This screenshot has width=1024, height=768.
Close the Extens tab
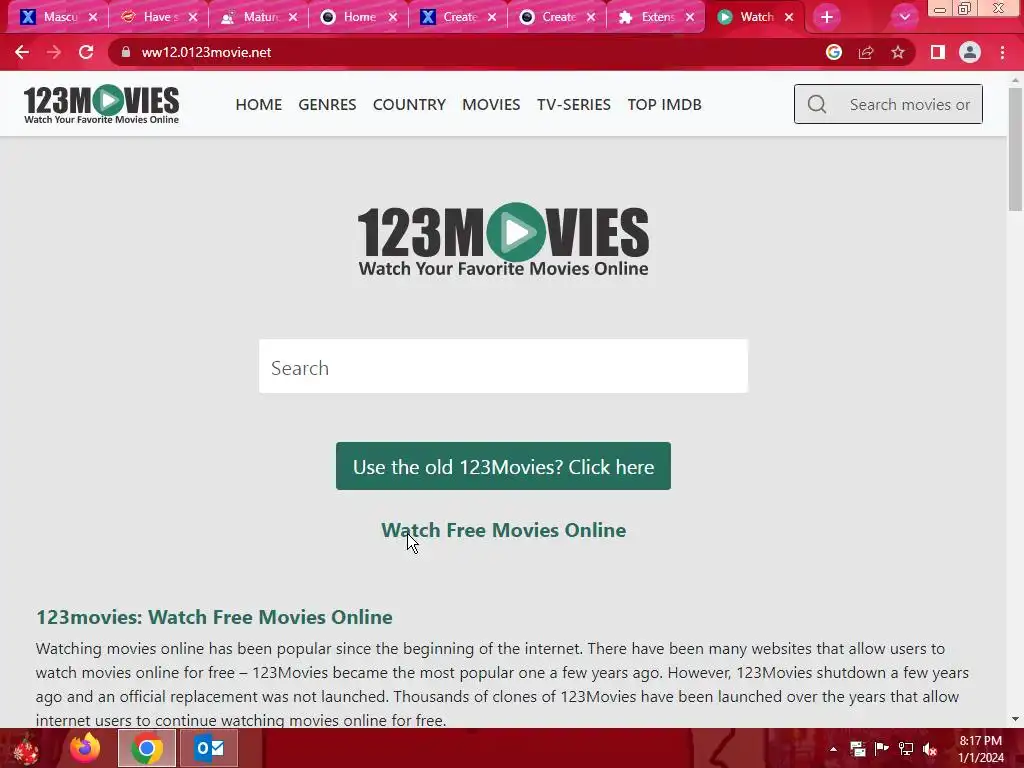tap(690, 18)
